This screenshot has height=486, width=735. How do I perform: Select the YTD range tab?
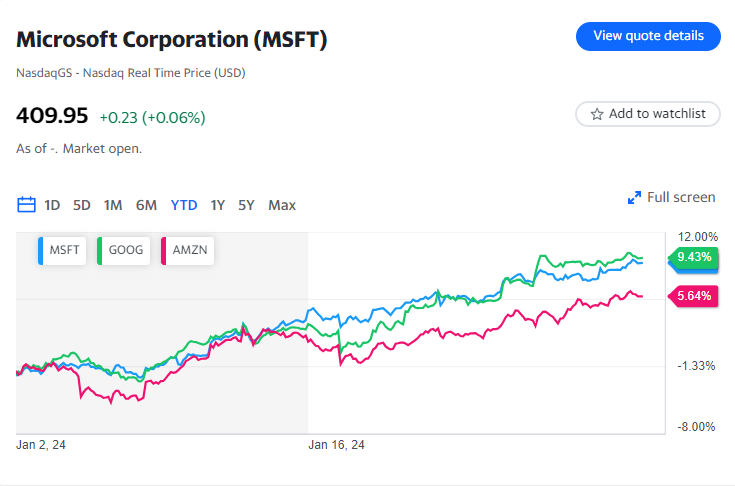point(184,205)
